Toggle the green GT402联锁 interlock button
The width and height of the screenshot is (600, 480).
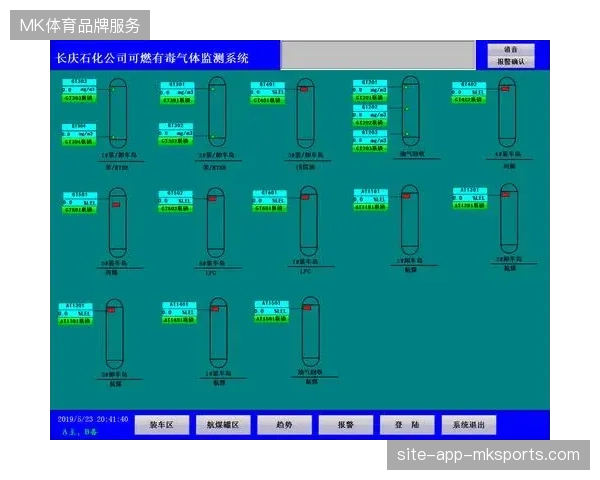pos(469,100)
